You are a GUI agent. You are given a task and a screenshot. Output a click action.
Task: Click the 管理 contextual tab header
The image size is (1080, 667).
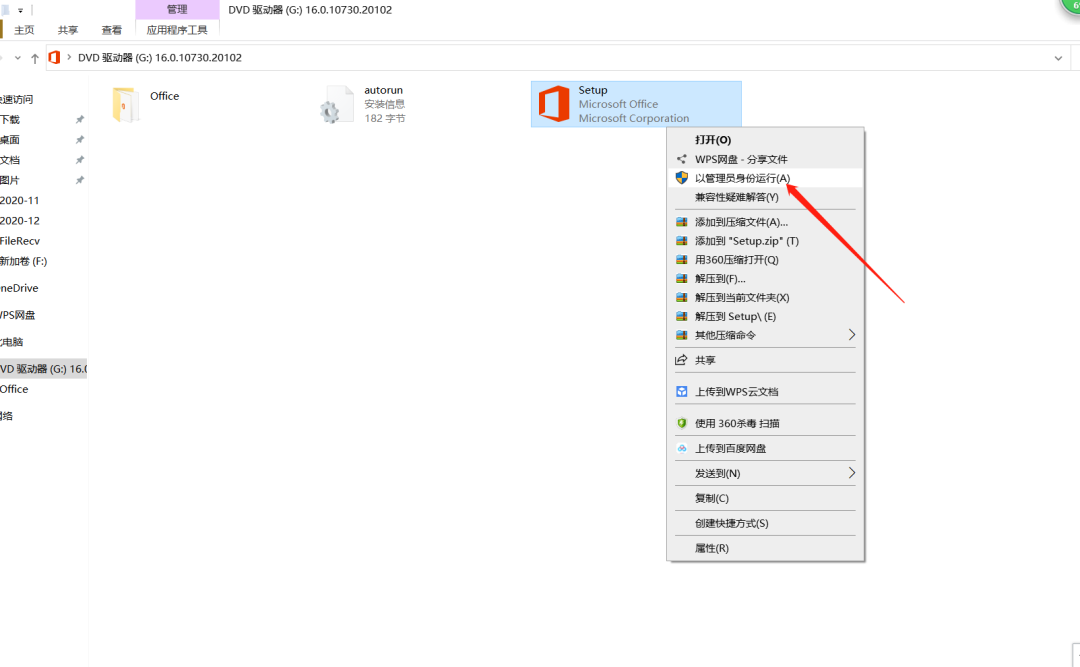coord(177,9)
